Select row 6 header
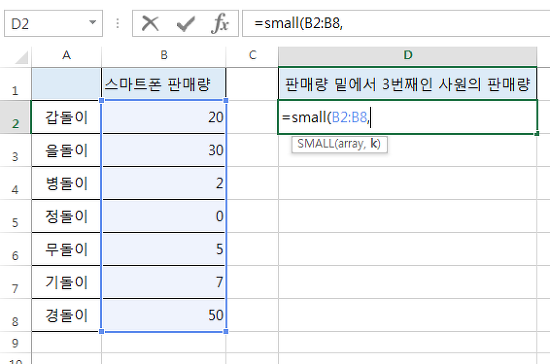550x364 pixels. tap(15, 249)
